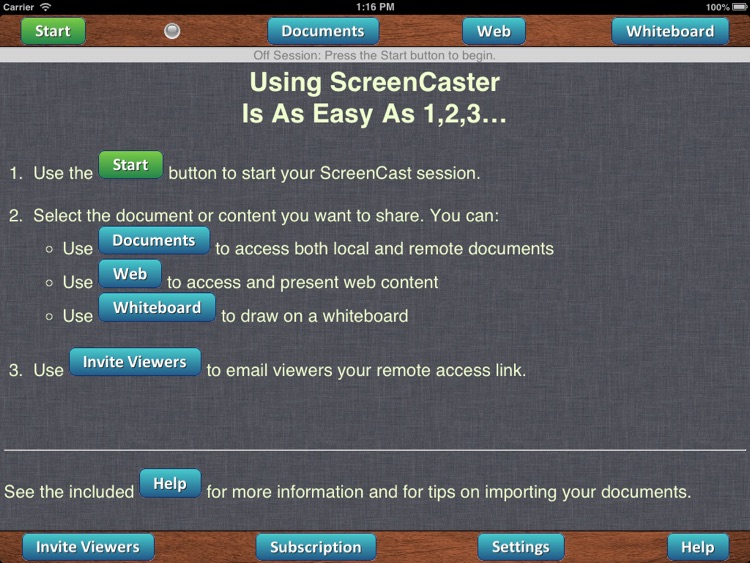Tap the green Start button in top toolbar

click(53, 31)
